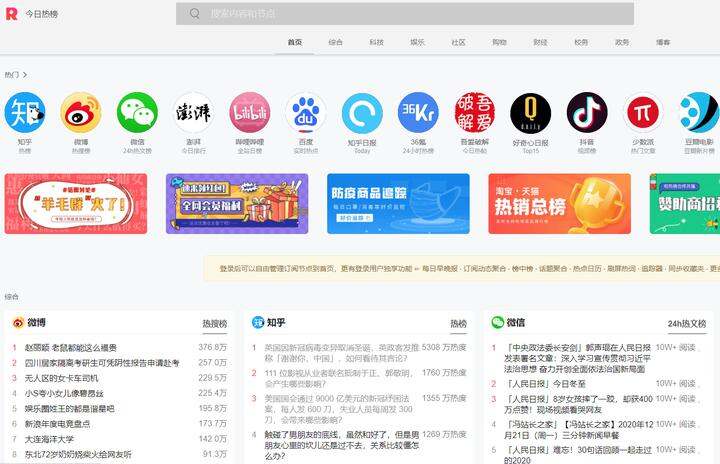
Task: Open the green 赞助商招募 banner
Action: 685,204
